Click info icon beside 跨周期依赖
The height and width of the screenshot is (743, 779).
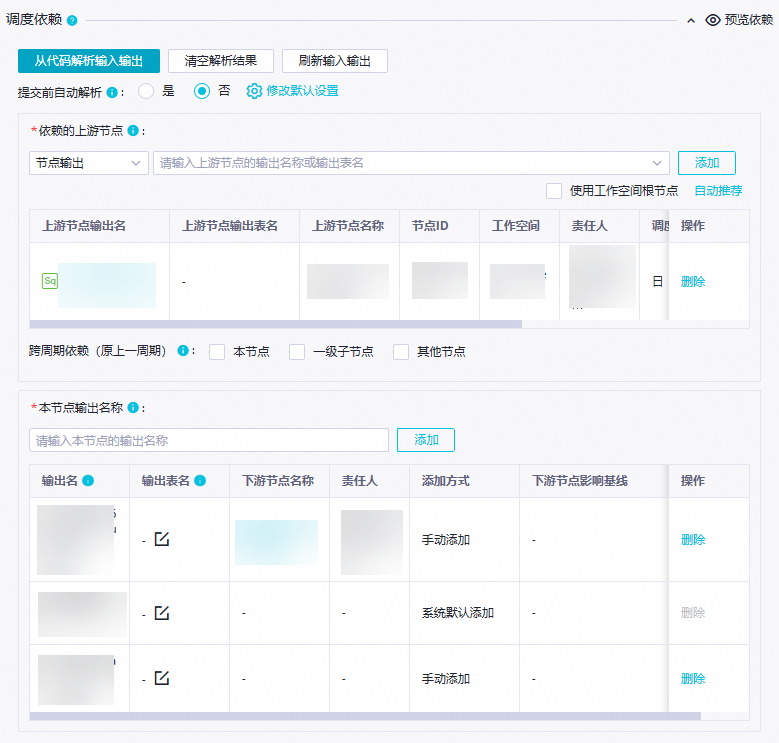tap(183, 351)
